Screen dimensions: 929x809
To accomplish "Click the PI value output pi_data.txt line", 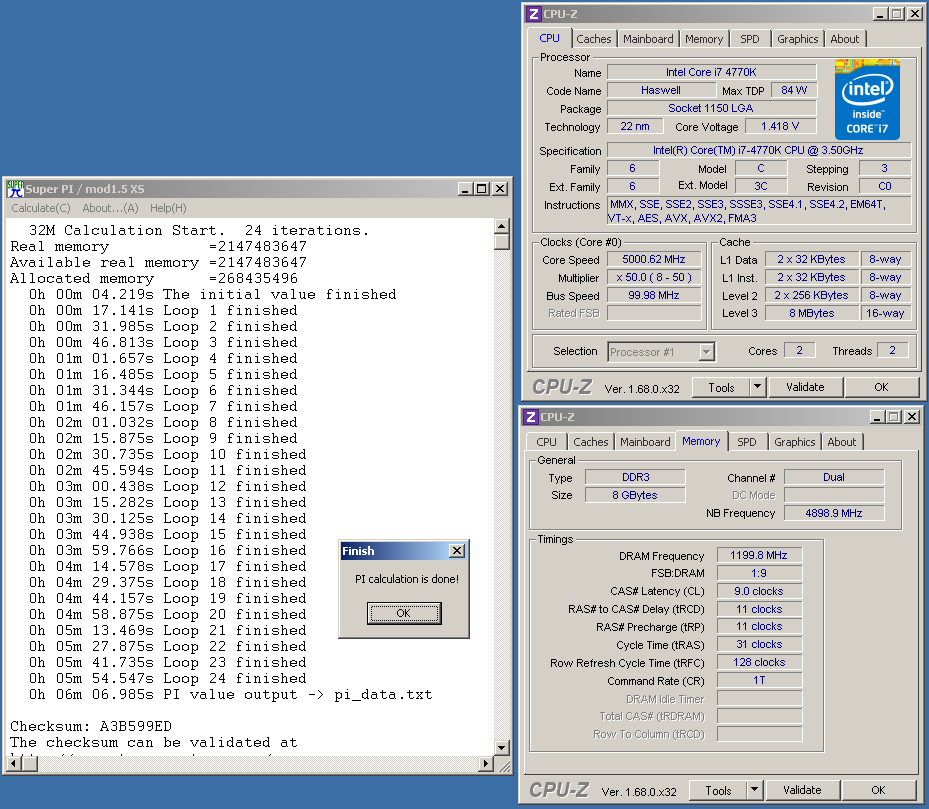I will tap(230, 695).
